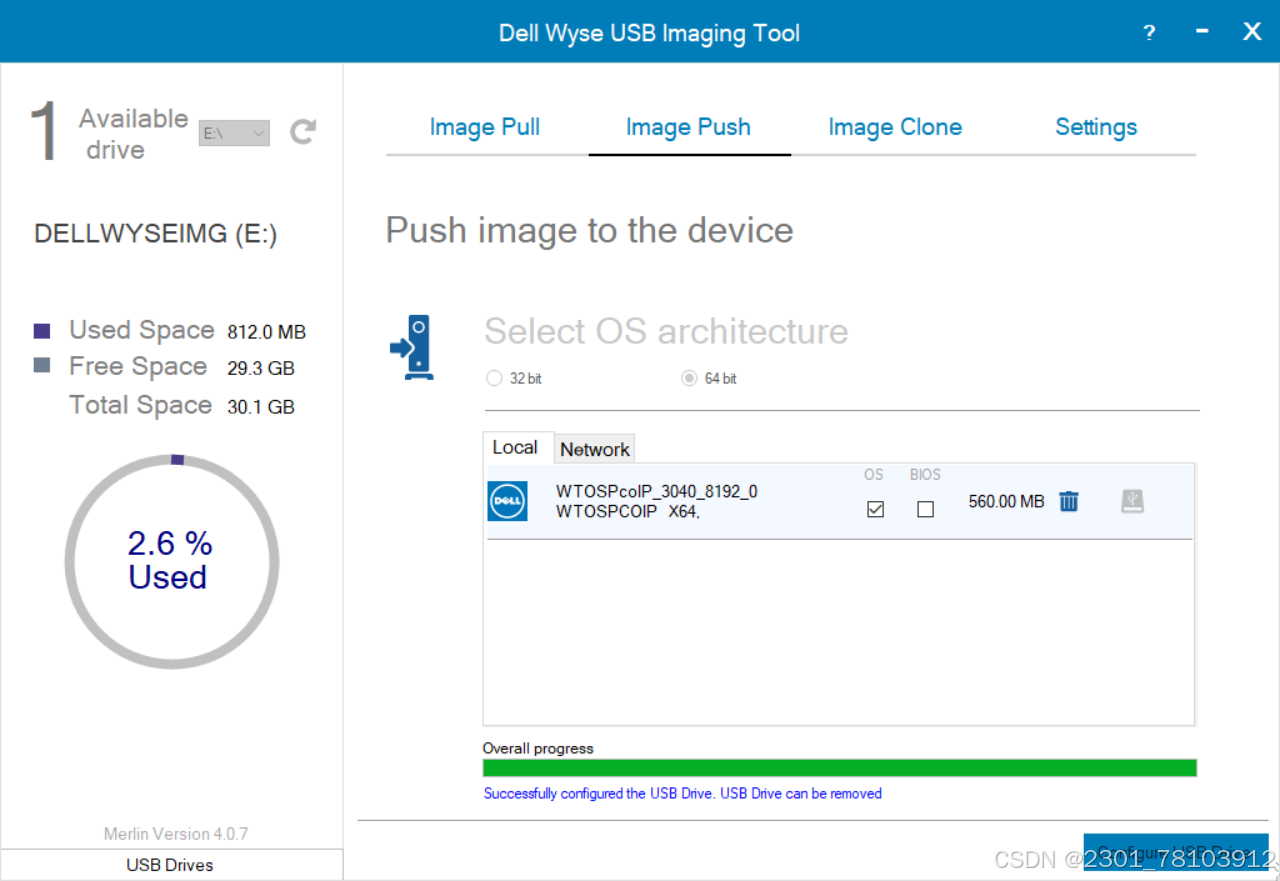Viewport: 1280px width, 881px height.
Task: Switch to the Image Pull tab
Action: pyautogui.click(x=485, y=127)
